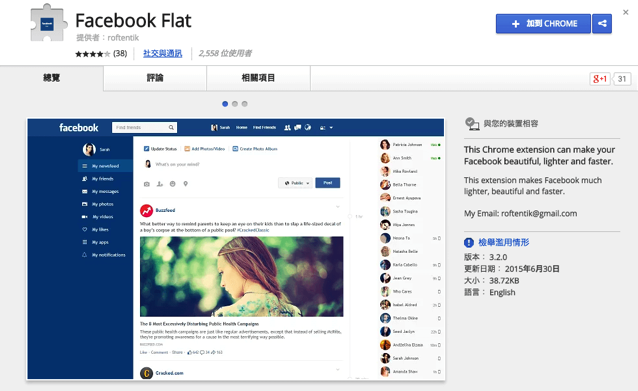The height and width of the screenshot is (391, 638).
Task: Click My apps icon in preview sidebar
Action: pos(85,242)
